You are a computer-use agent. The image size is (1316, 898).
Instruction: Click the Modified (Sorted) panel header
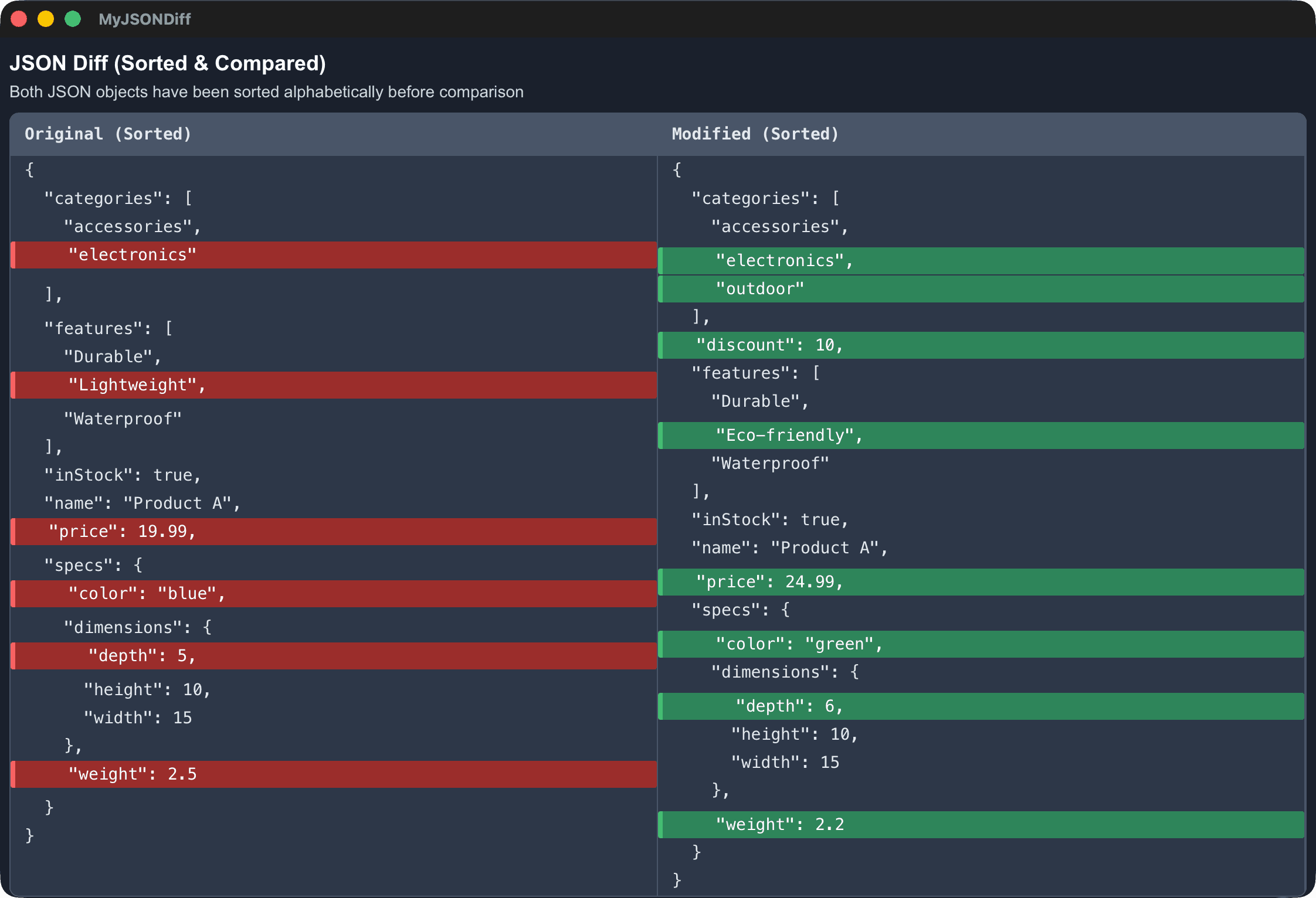point(755,134)
